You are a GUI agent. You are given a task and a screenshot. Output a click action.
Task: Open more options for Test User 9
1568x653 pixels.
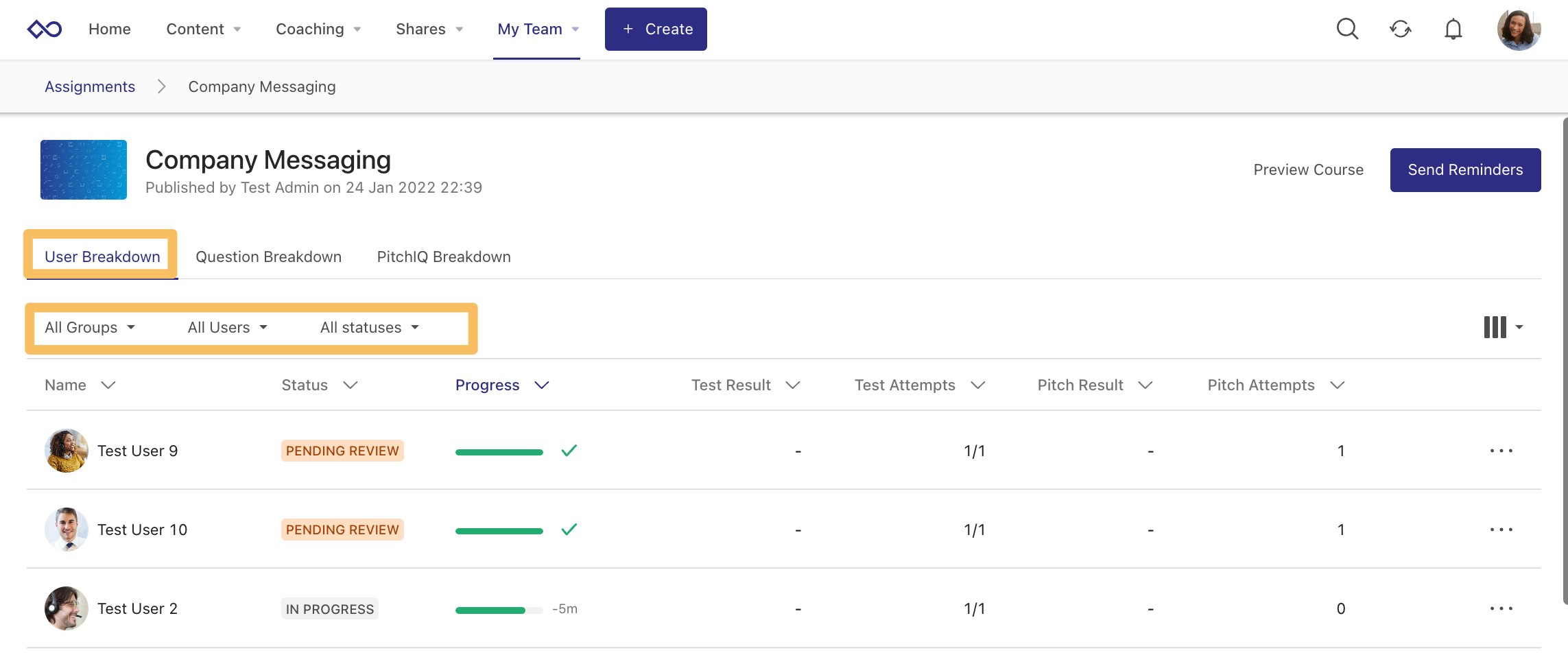[x=1501, y=451]
